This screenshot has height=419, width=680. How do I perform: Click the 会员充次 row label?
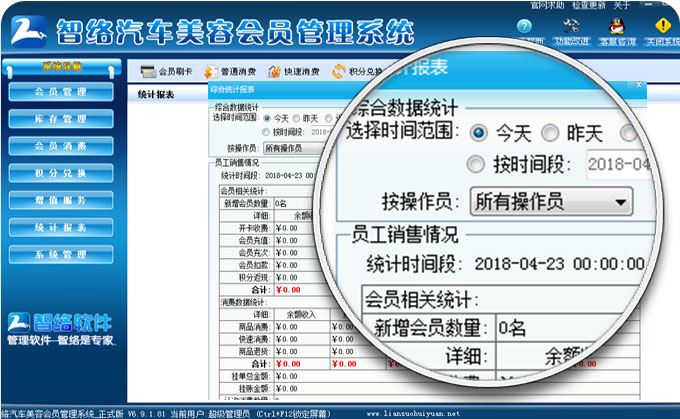coord(254,253)
